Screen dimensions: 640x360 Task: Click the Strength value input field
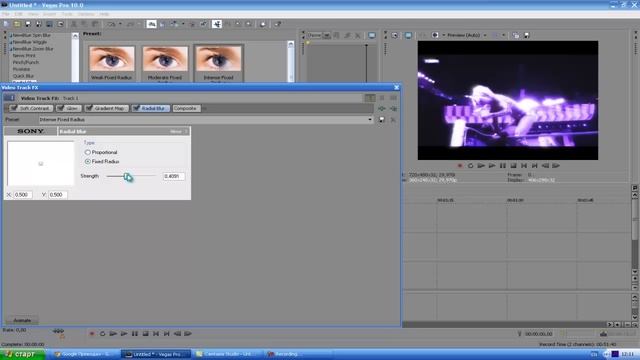173,176
